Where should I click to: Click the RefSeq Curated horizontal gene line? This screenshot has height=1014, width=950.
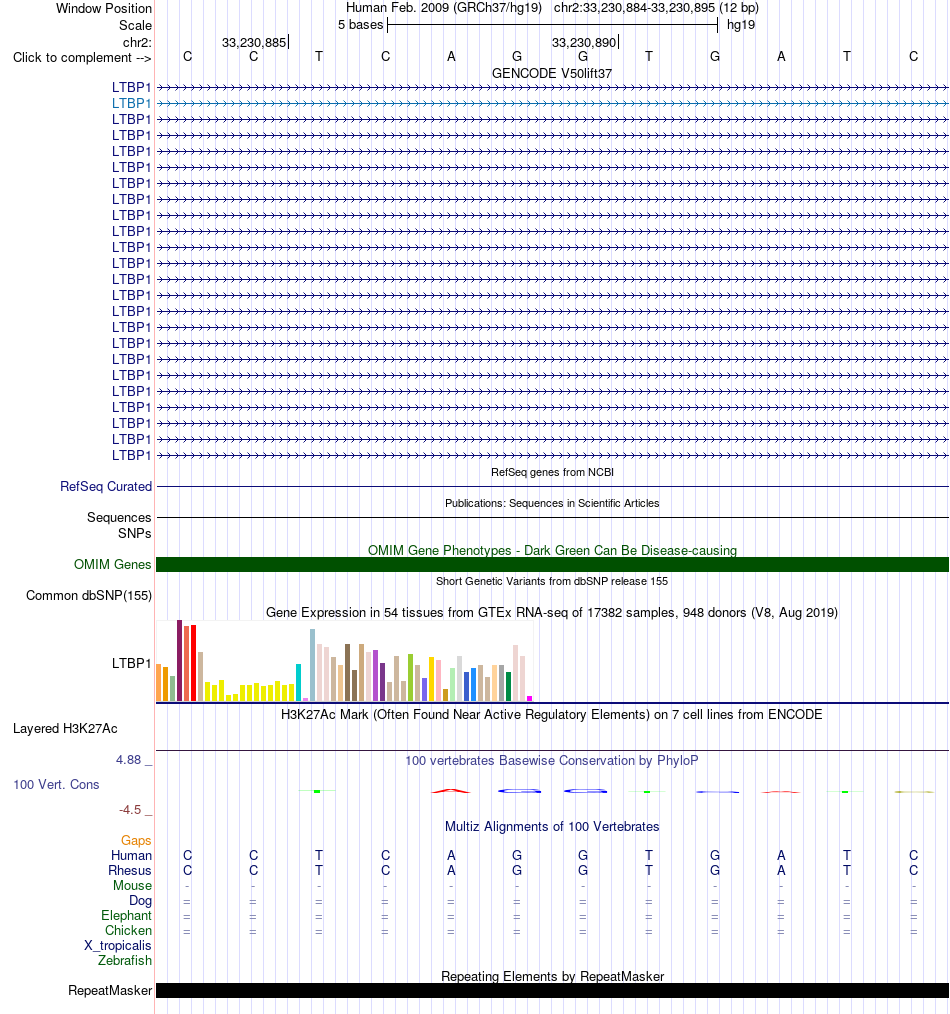[552, 486]
